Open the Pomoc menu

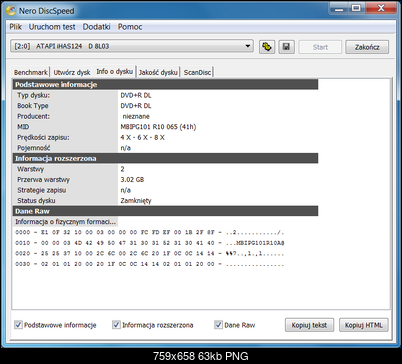pyautogui.click(x=130, y=27)
